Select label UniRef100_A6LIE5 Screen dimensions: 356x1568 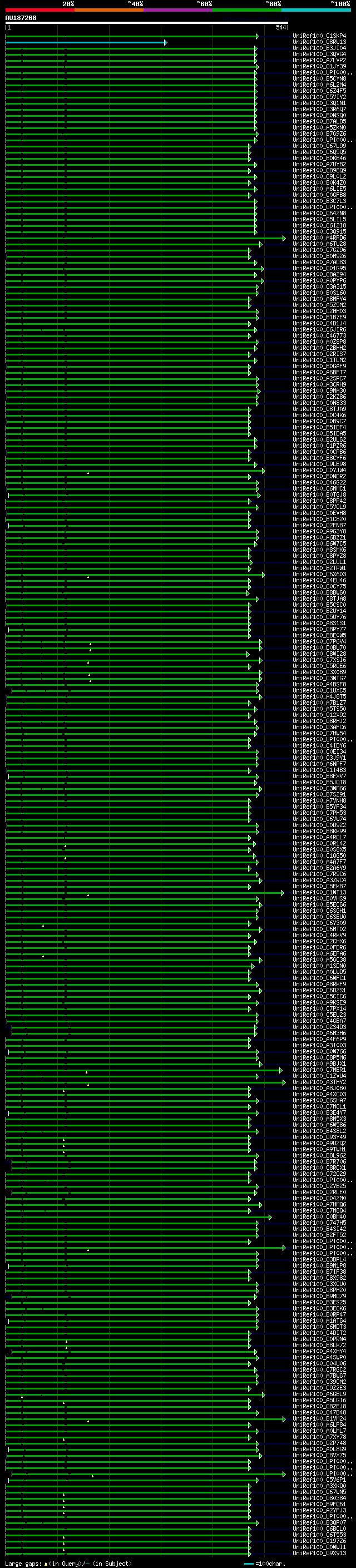(319, 189)
